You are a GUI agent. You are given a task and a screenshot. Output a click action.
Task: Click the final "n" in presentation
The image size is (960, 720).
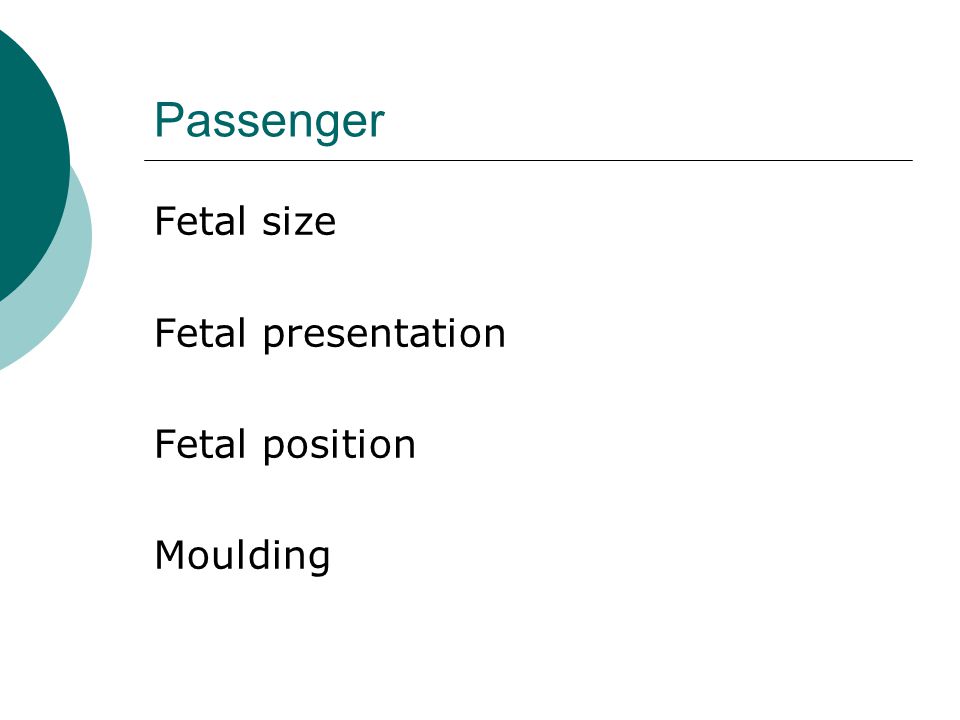[494, 339]
